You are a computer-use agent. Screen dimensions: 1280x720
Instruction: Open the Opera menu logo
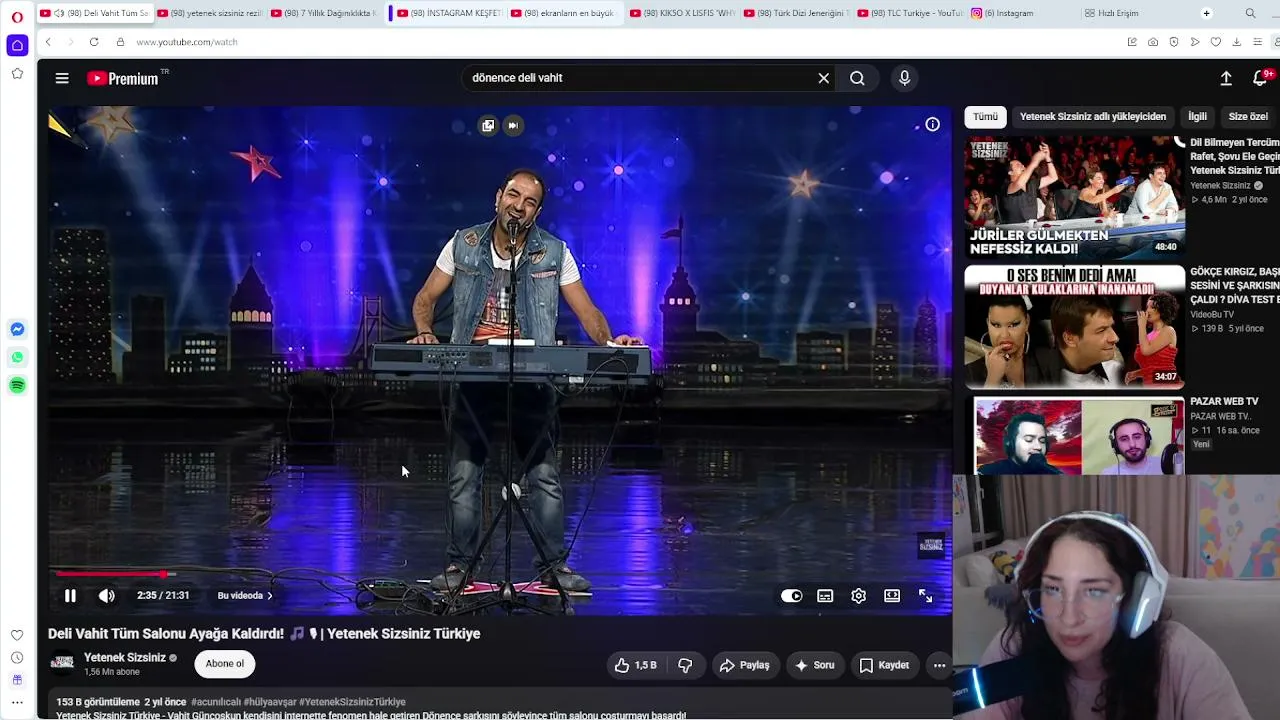17,17
